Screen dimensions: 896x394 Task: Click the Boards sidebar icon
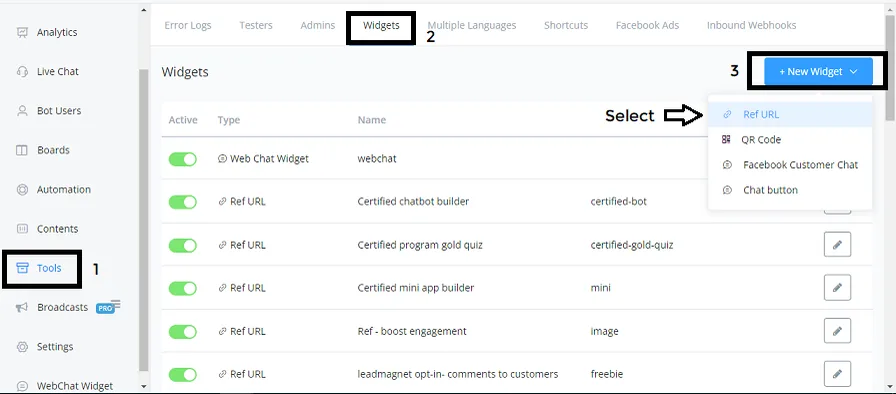(22, 150)
